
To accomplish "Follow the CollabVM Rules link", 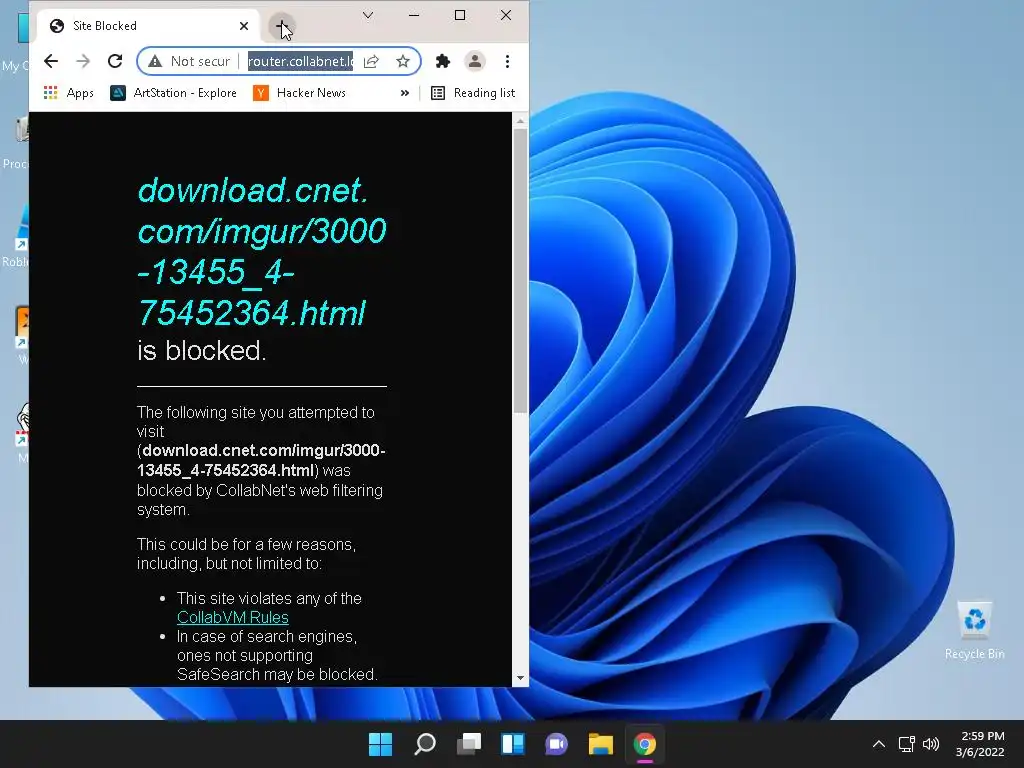I will 232,617.
